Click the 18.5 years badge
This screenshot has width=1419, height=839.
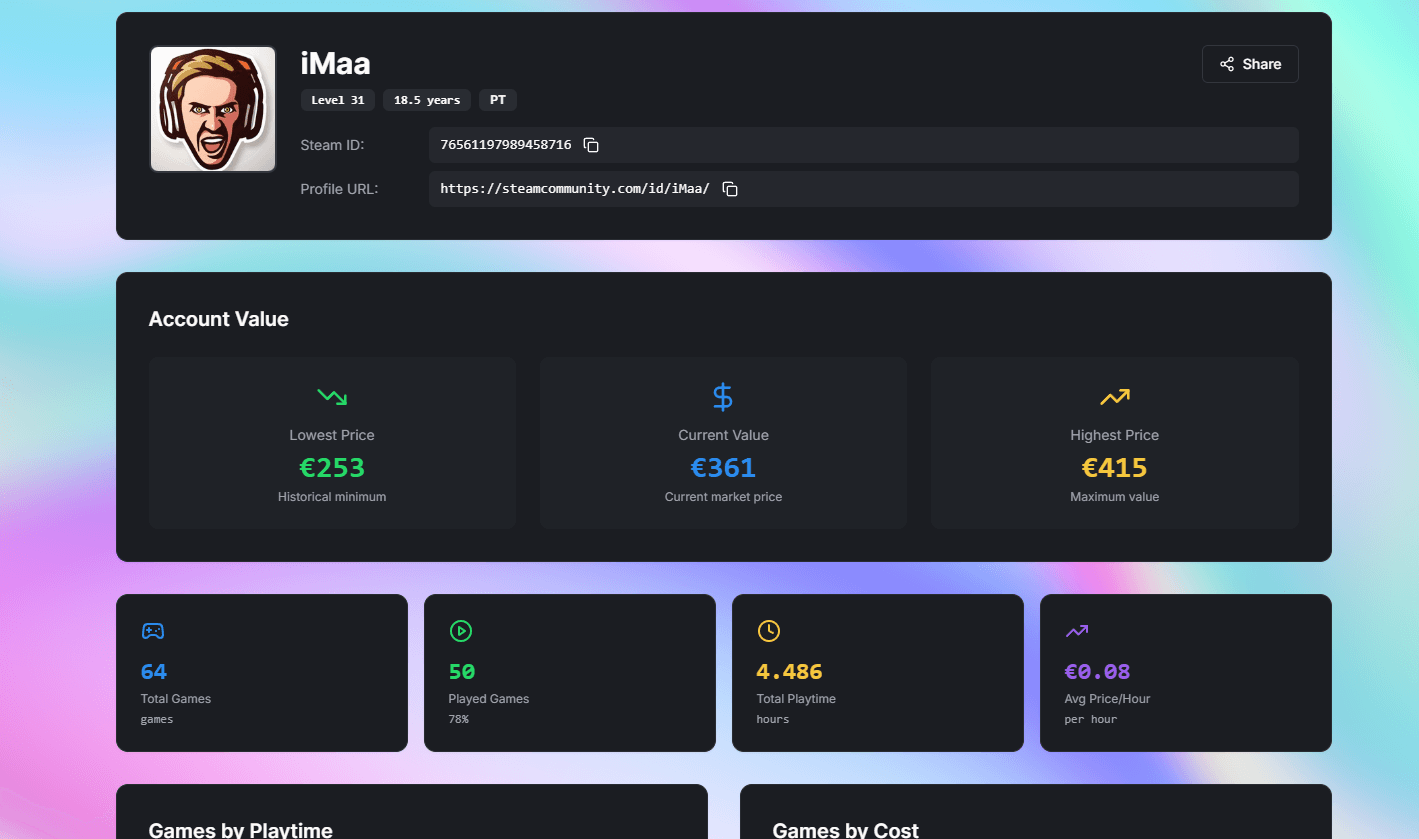[427, 100]
